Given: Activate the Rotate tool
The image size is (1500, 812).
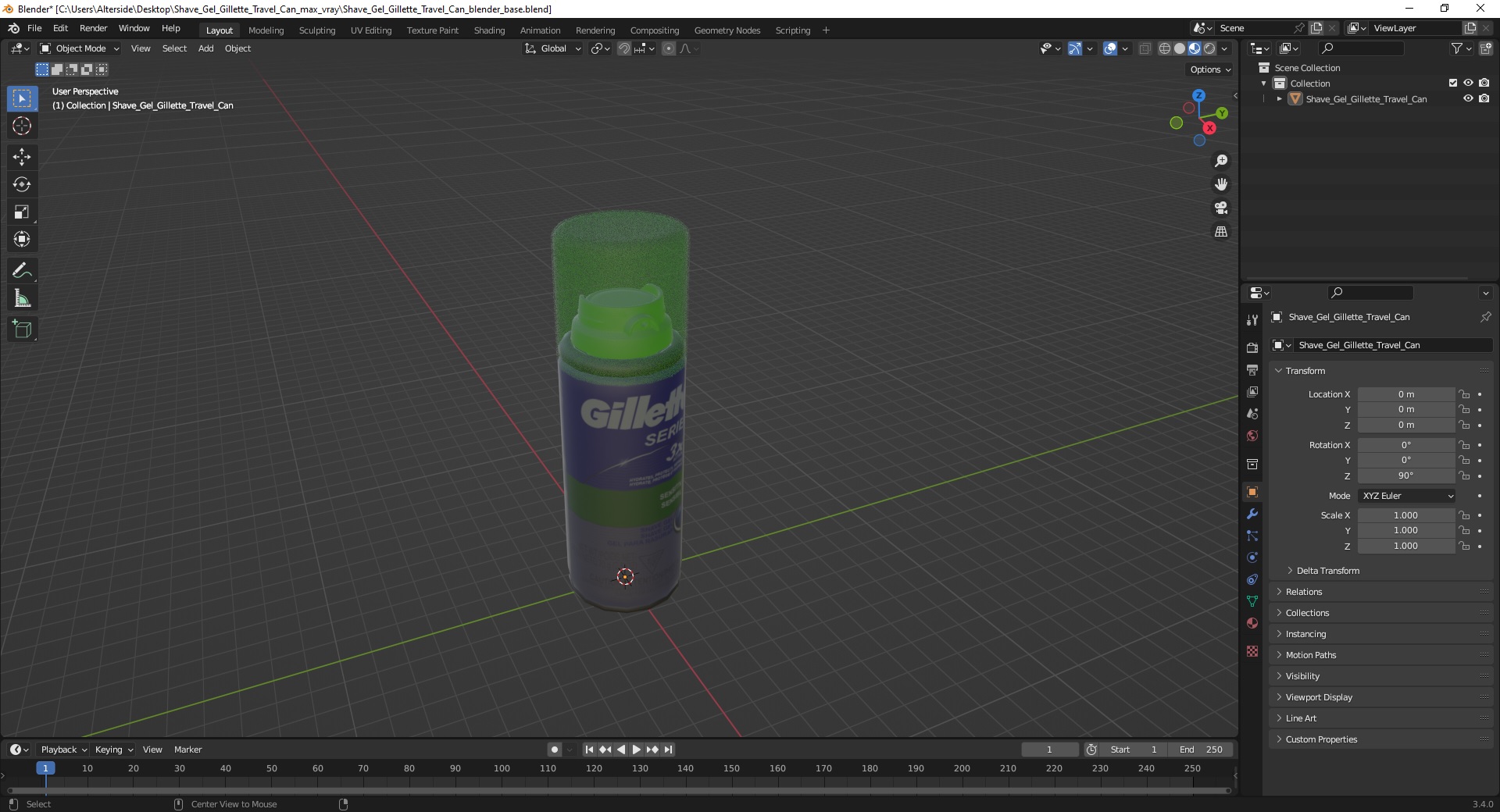Looking at the screenshot, I should 22,184.
